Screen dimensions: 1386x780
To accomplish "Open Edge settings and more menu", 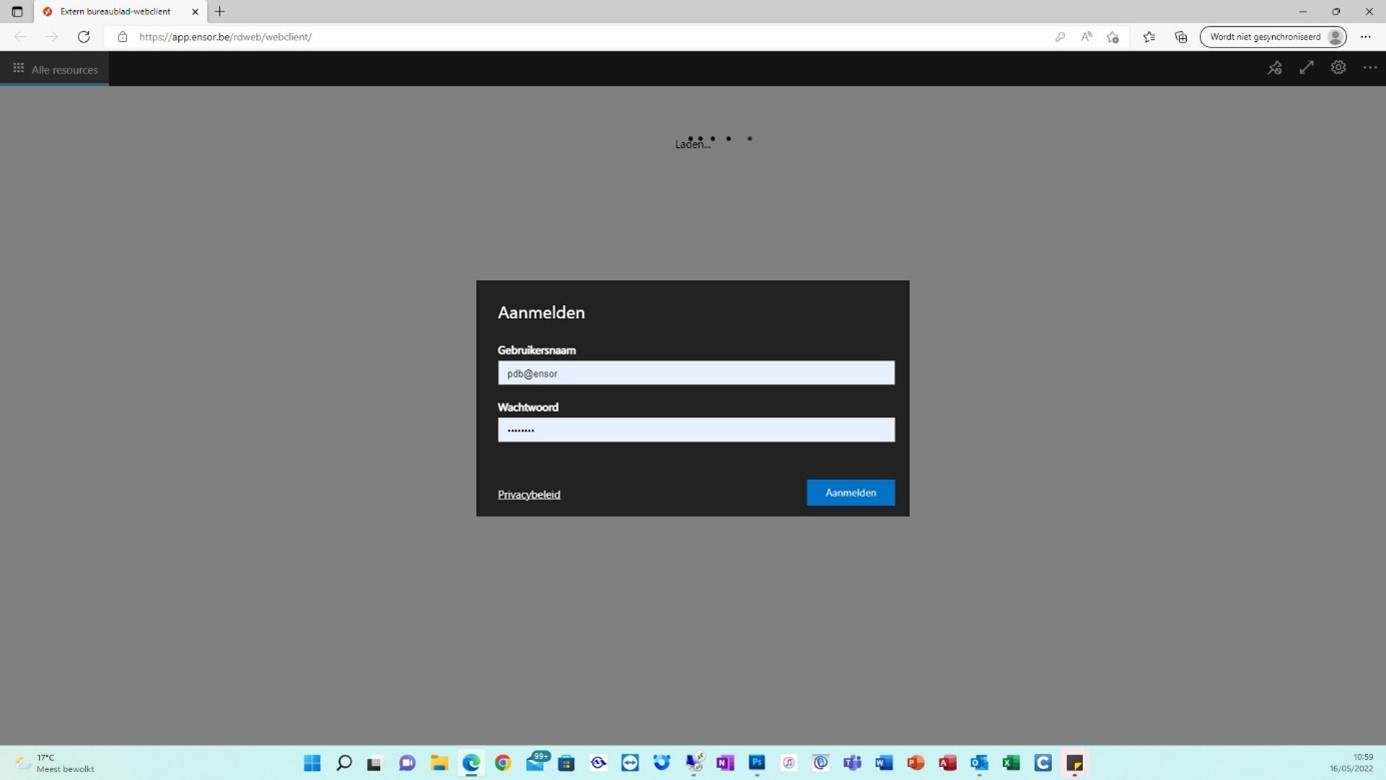I will click(x=1365, y=37).
